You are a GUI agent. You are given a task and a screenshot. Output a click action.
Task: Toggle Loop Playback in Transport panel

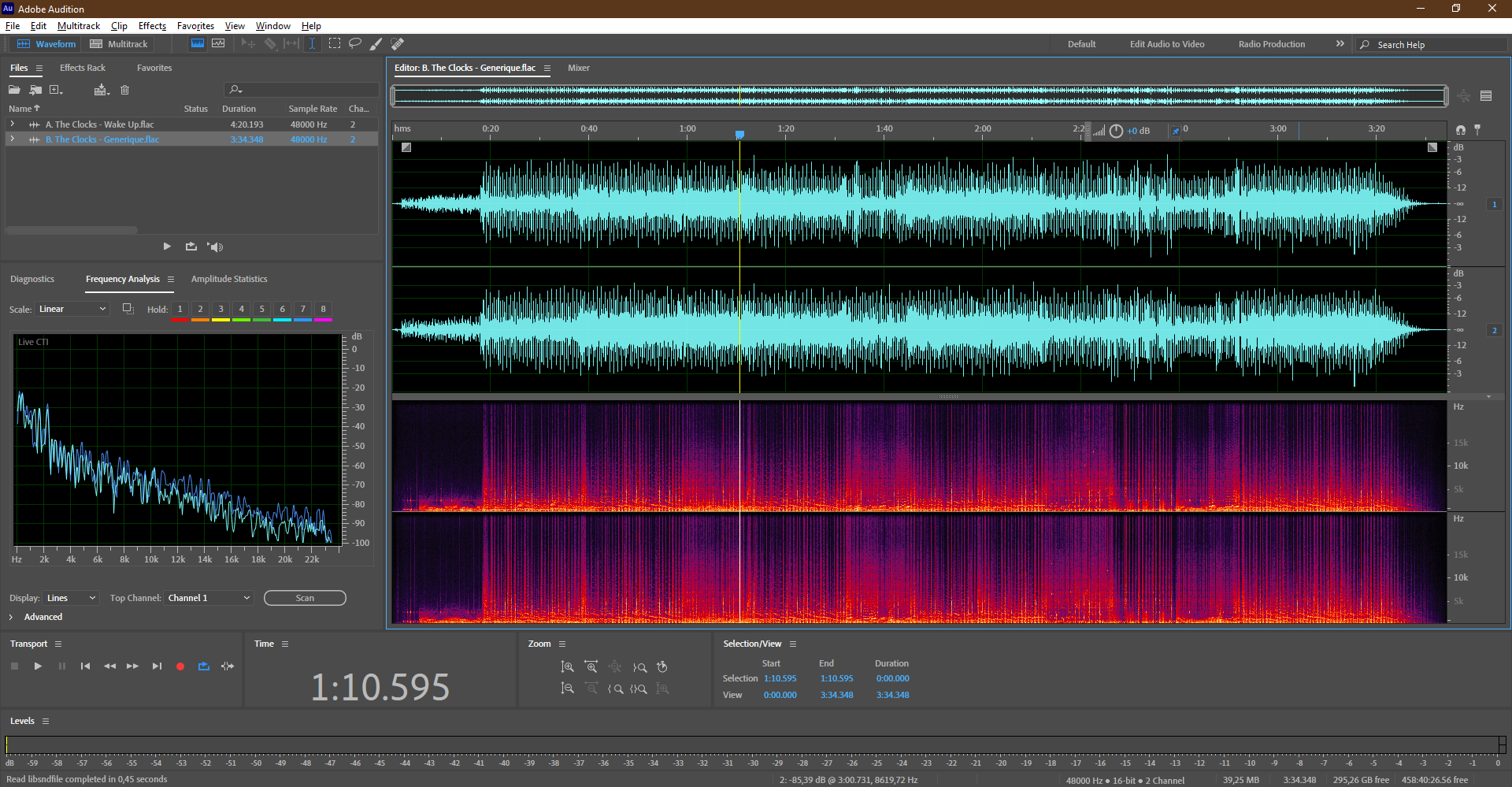pos(204,666)
